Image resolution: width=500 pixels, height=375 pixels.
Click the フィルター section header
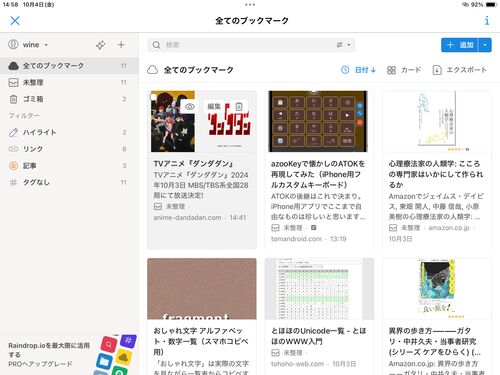click(24, 116)
